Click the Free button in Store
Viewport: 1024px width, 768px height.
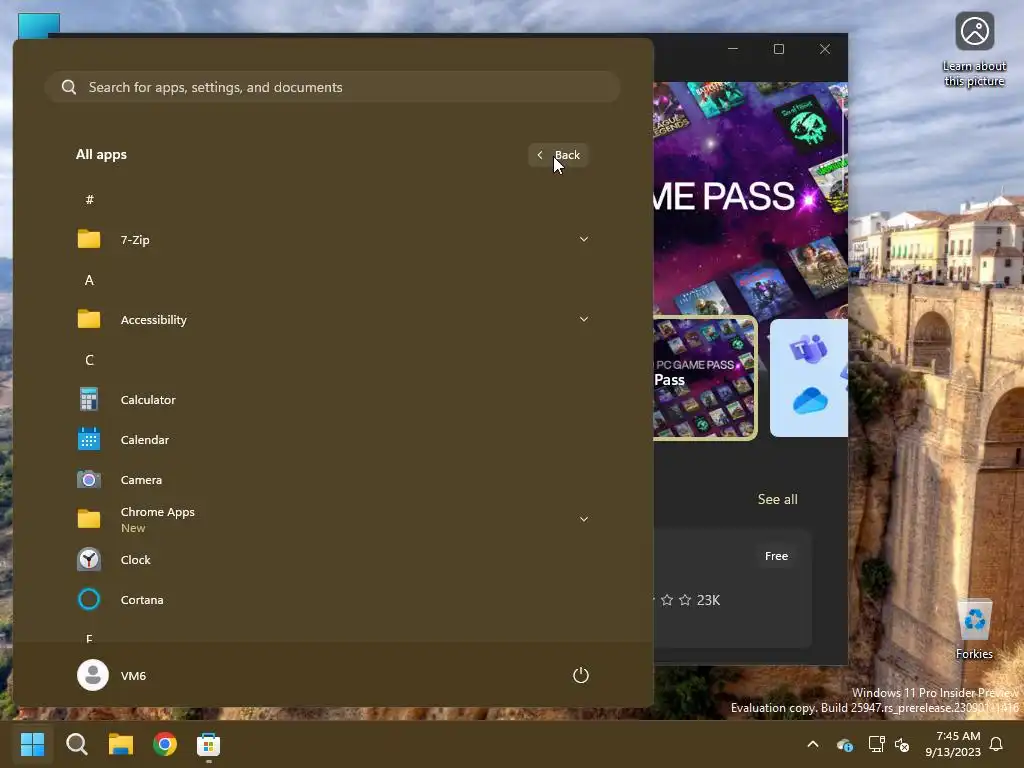776,556
